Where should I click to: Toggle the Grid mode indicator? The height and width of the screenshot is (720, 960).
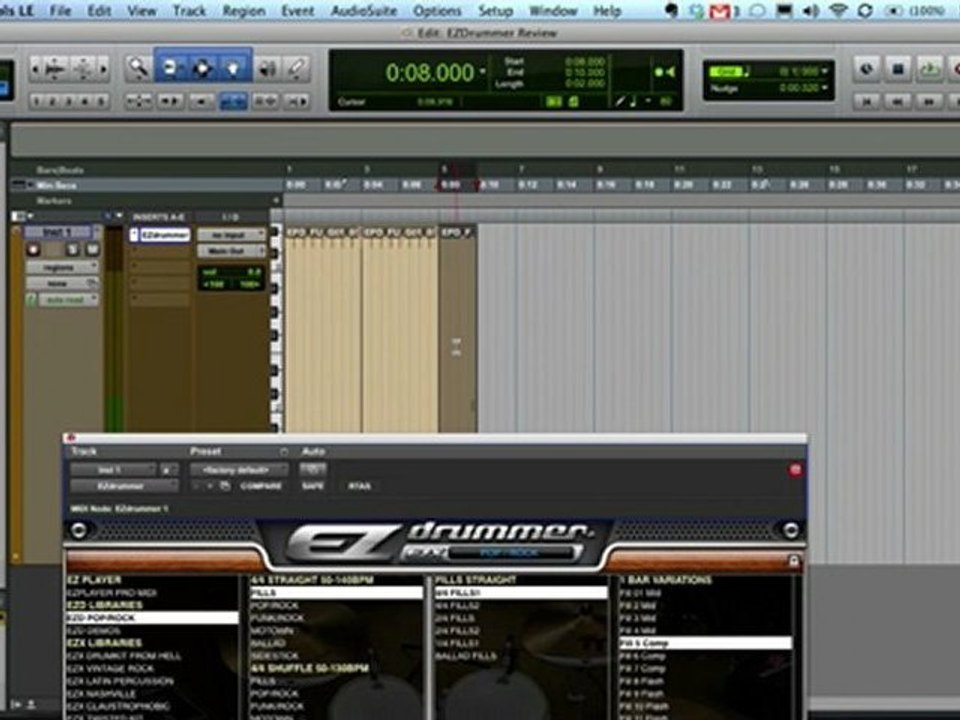tap(726, 72)
